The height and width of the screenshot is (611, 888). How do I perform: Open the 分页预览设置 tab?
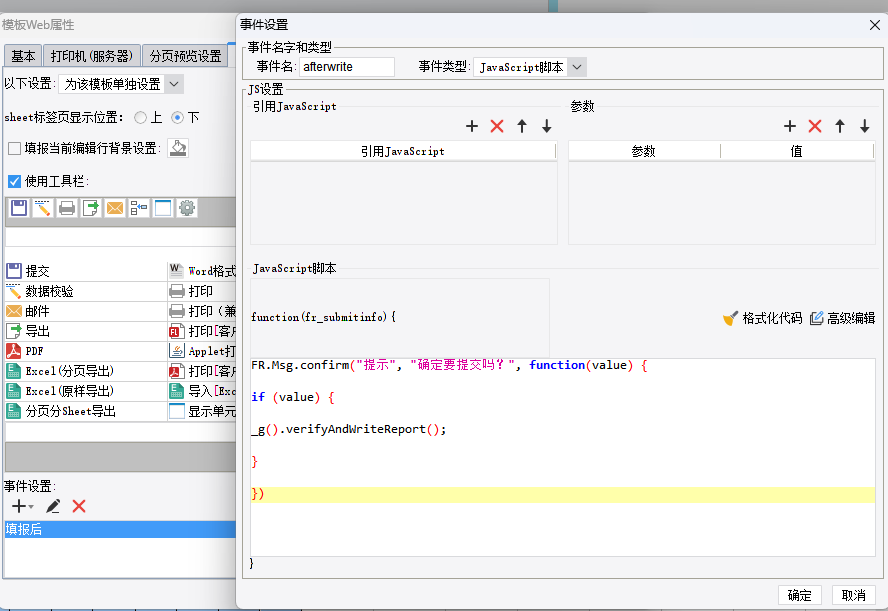184,56
